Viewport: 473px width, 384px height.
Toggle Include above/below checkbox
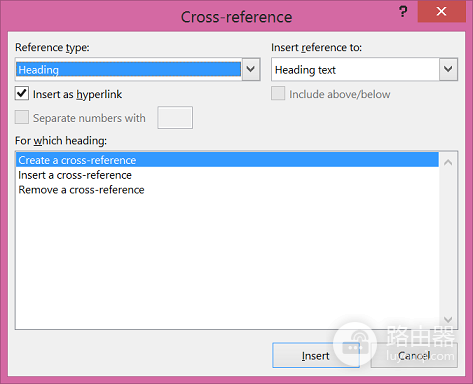coord(278,94)
